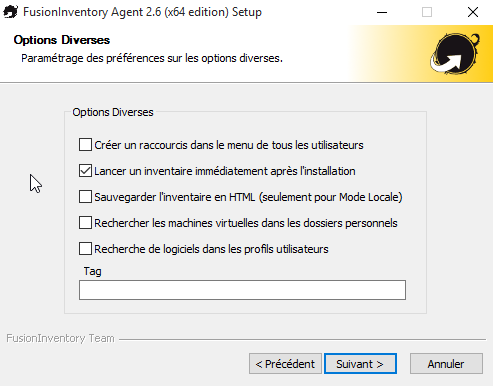This screenshot has height=386, width=493.
Task: Click the 'Options Diverses' header title
Action: [62, 40]
